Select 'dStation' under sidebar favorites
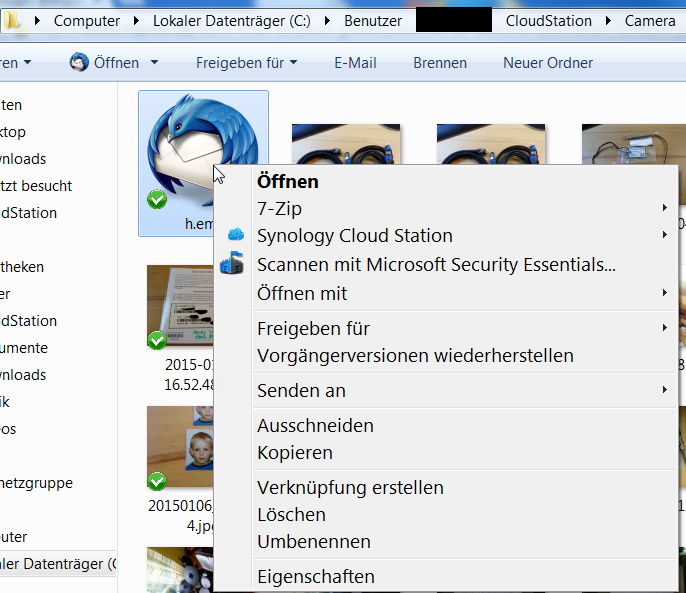Screen dimensions: 686x593 point(28,213)
